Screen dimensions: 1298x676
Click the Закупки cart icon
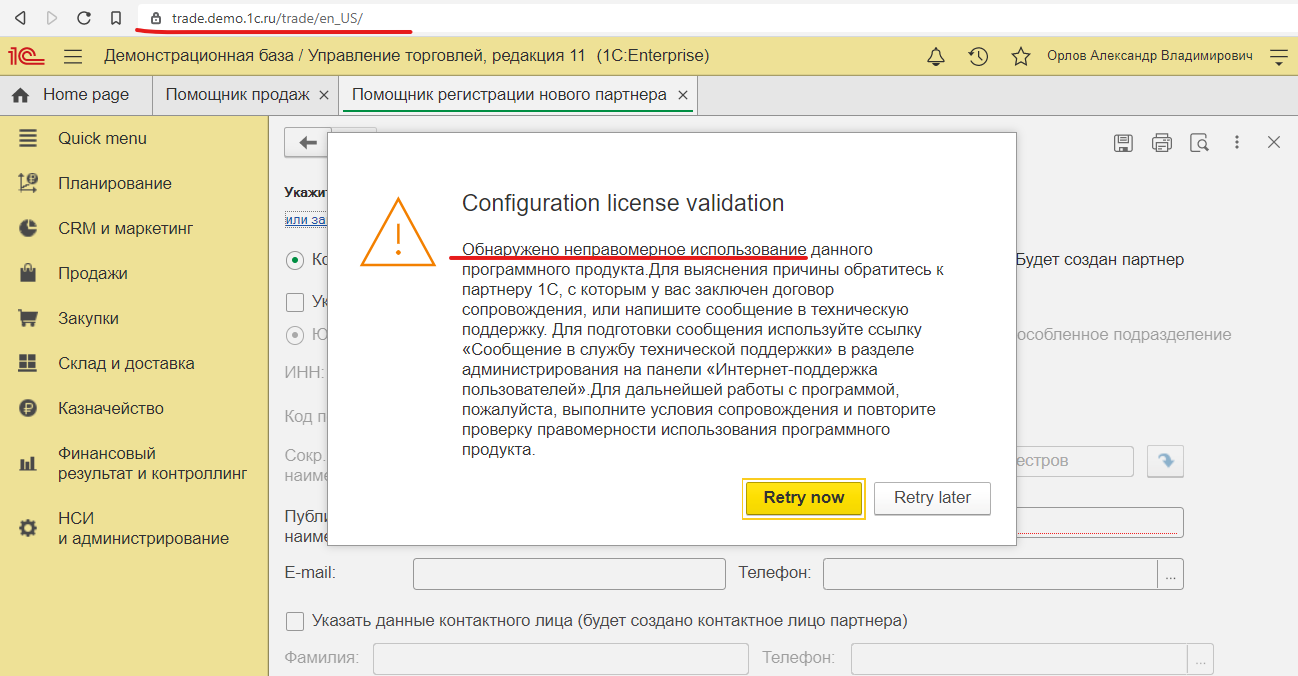point(27,318)
